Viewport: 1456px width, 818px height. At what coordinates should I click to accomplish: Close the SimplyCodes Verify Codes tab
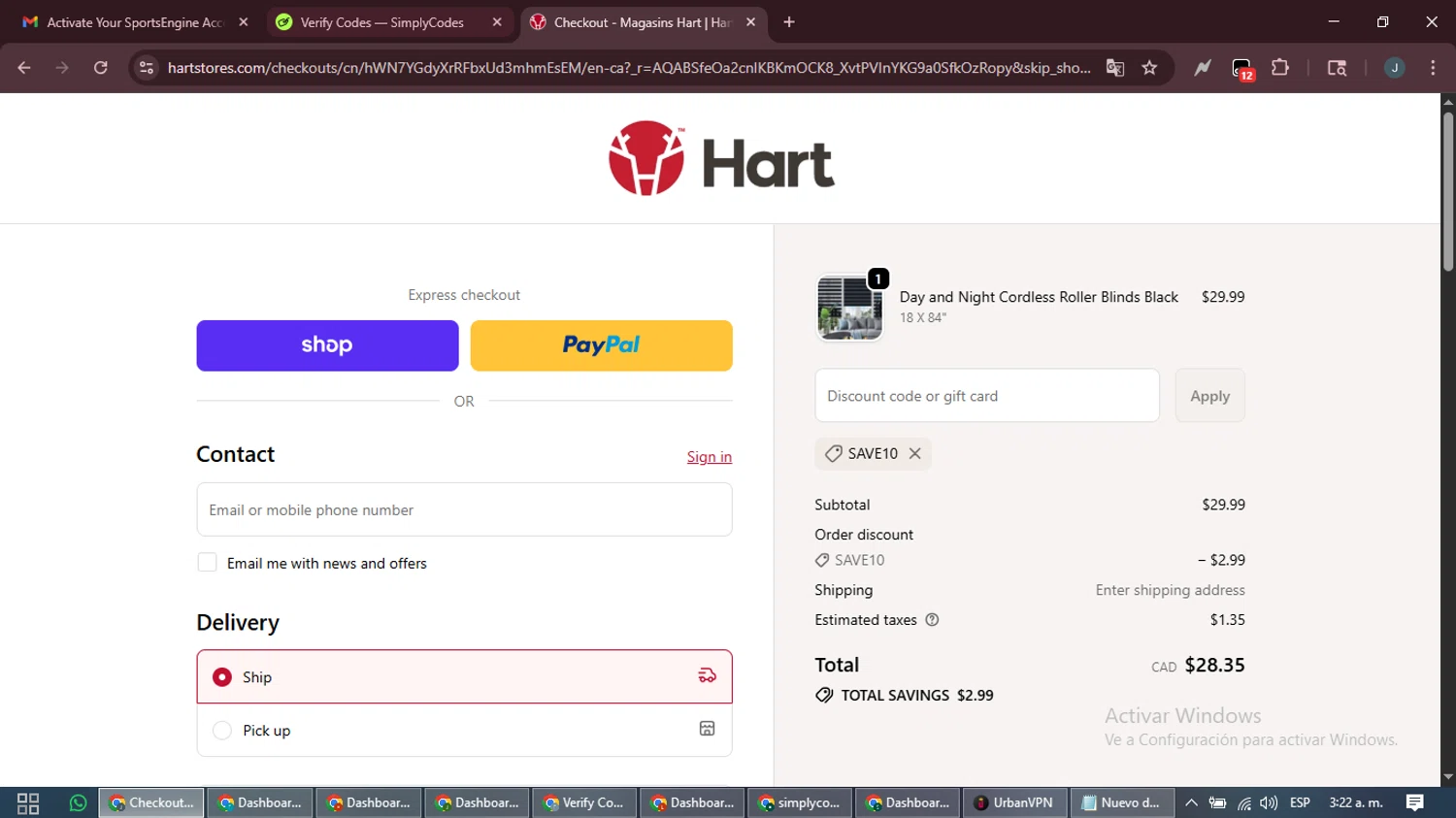[497, 22]
